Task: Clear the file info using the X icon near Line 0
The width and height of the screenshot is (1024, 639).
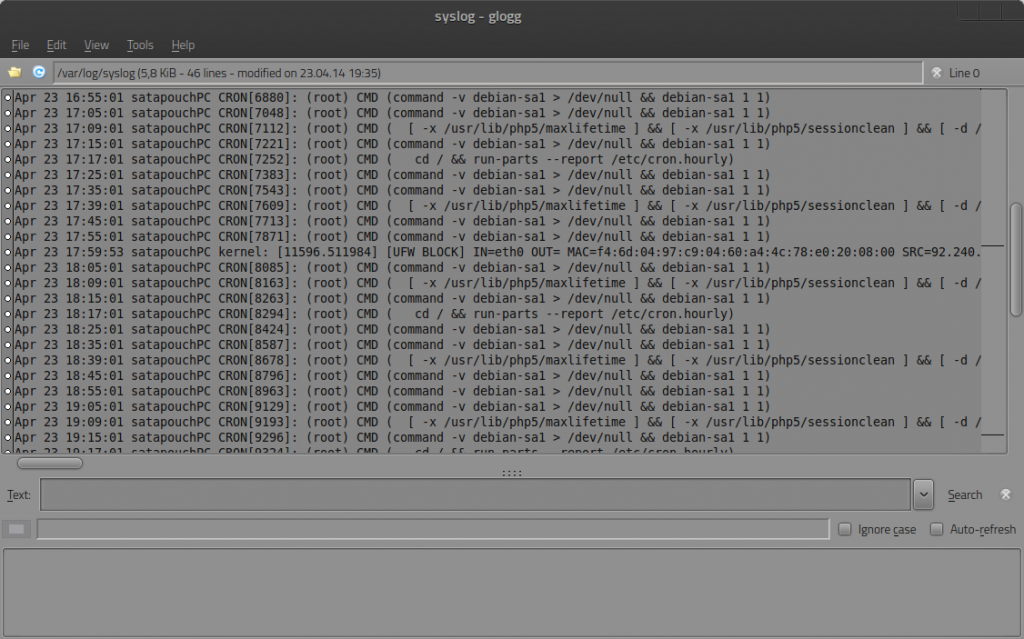Action: coord(936,73)
